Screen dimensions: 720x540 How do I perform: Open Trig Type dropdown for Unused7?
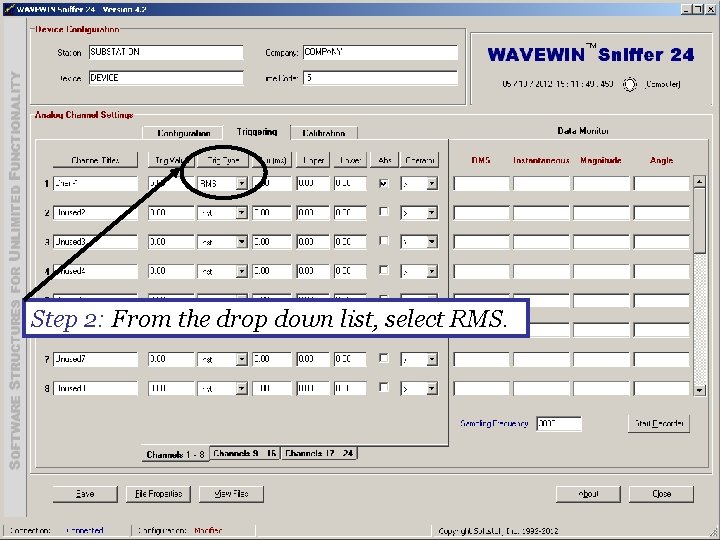242,359
